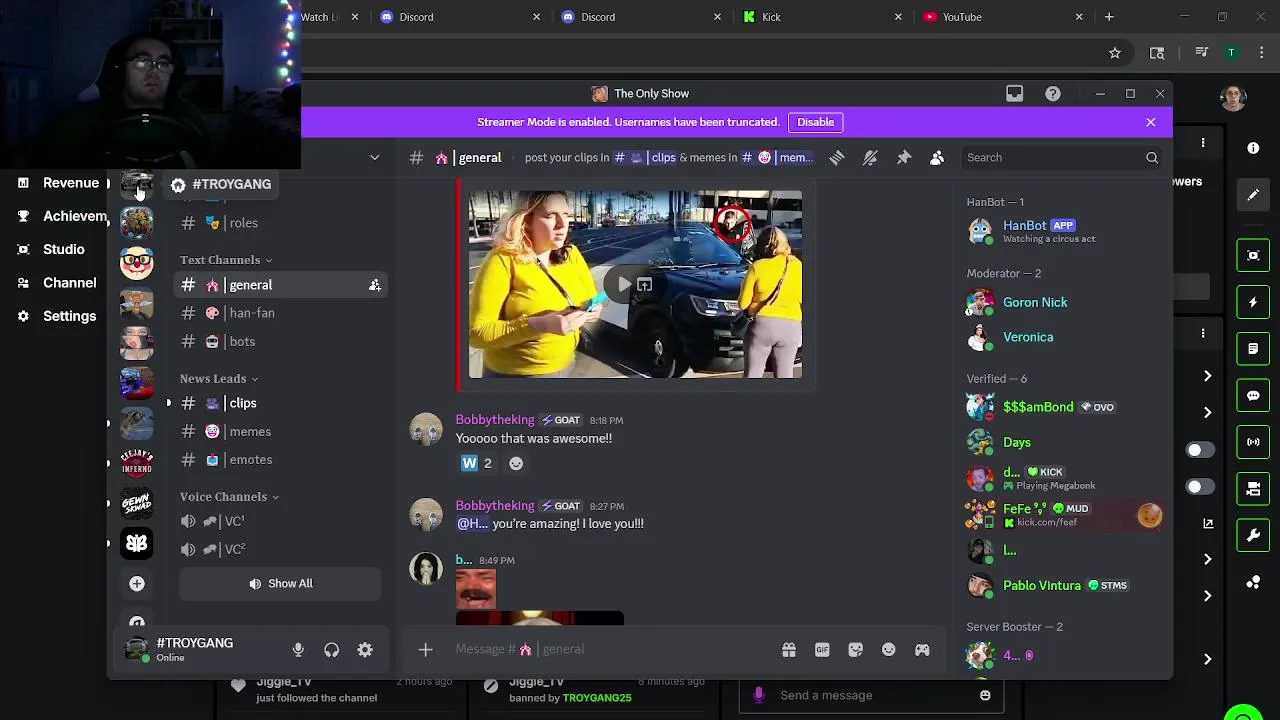Open notification settings bell icon
The image size is (1280, 720).
(870, 158)
